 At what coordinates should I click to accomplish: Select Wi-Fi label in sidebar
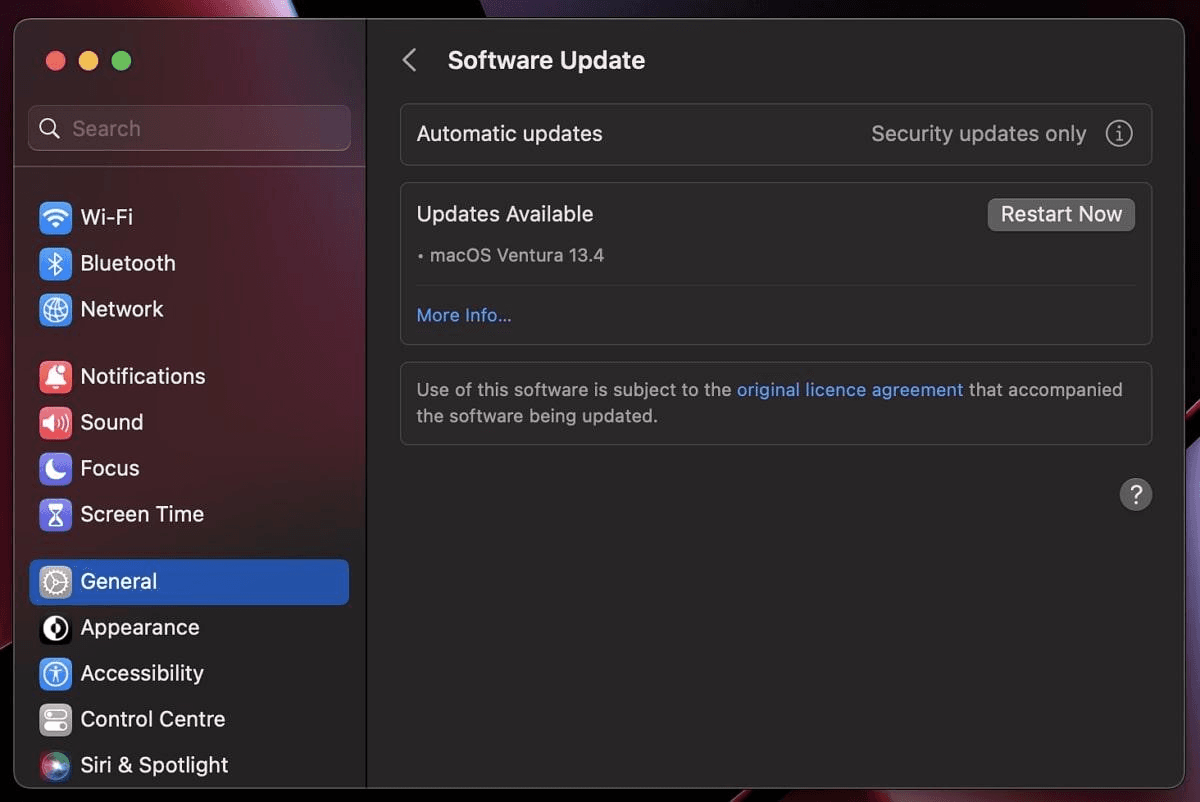point(106,217)
